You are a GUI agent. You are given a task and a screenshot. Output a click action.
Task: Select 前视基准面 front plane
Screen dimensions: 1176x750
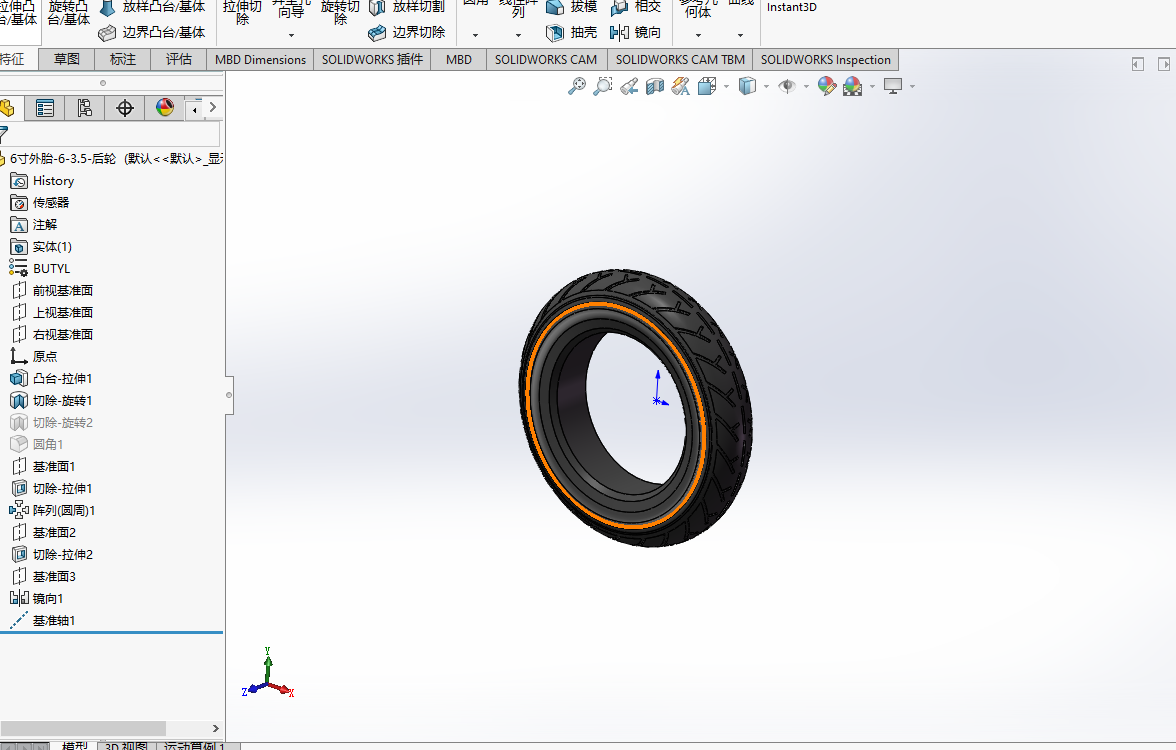[52, 290]
